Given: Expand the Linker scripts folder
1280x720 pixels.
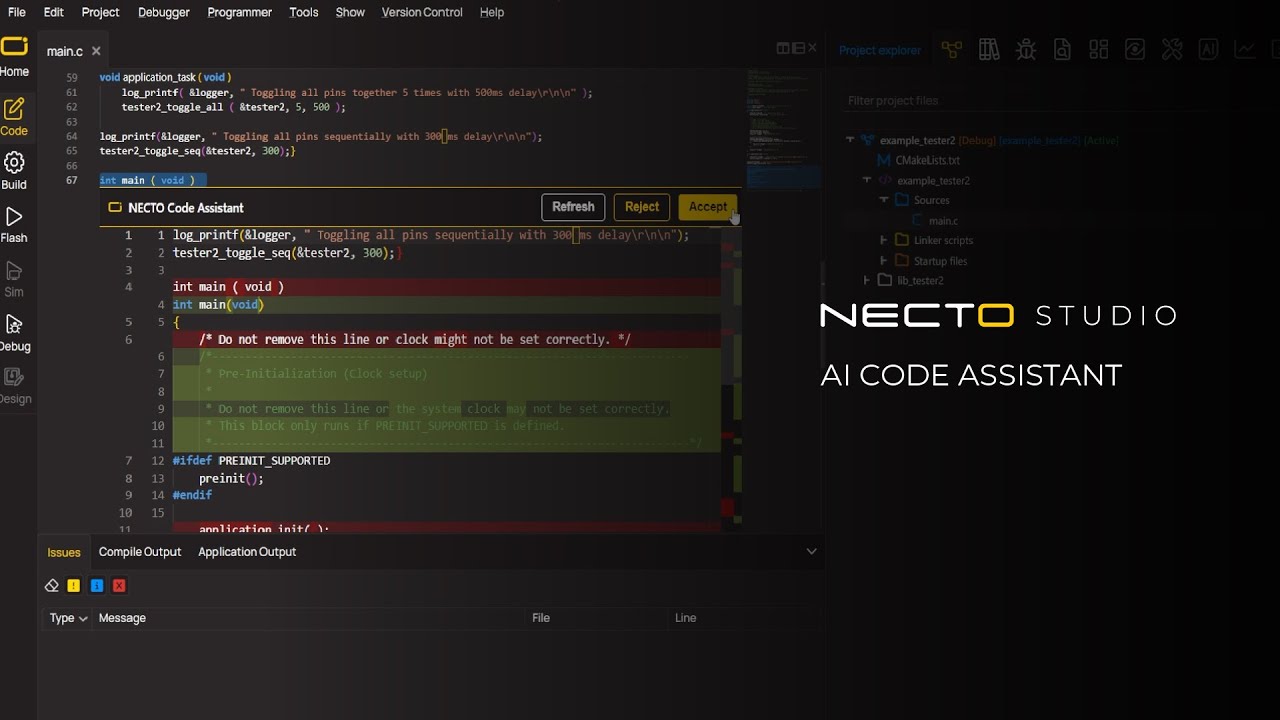Looking at the screenshot, I should coord(884,240).
